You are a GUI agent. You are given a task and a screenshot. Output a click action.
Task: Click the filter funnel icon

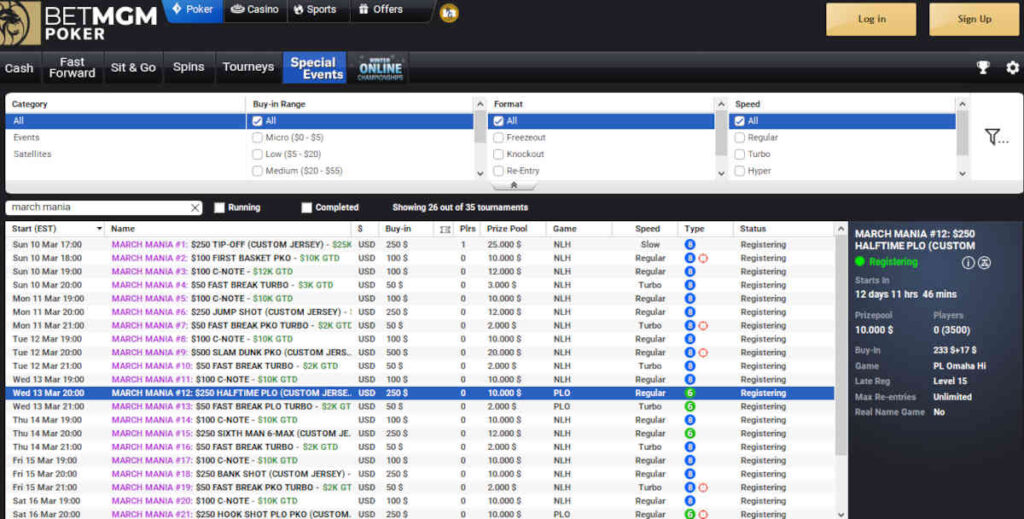[x=997, y=136]
